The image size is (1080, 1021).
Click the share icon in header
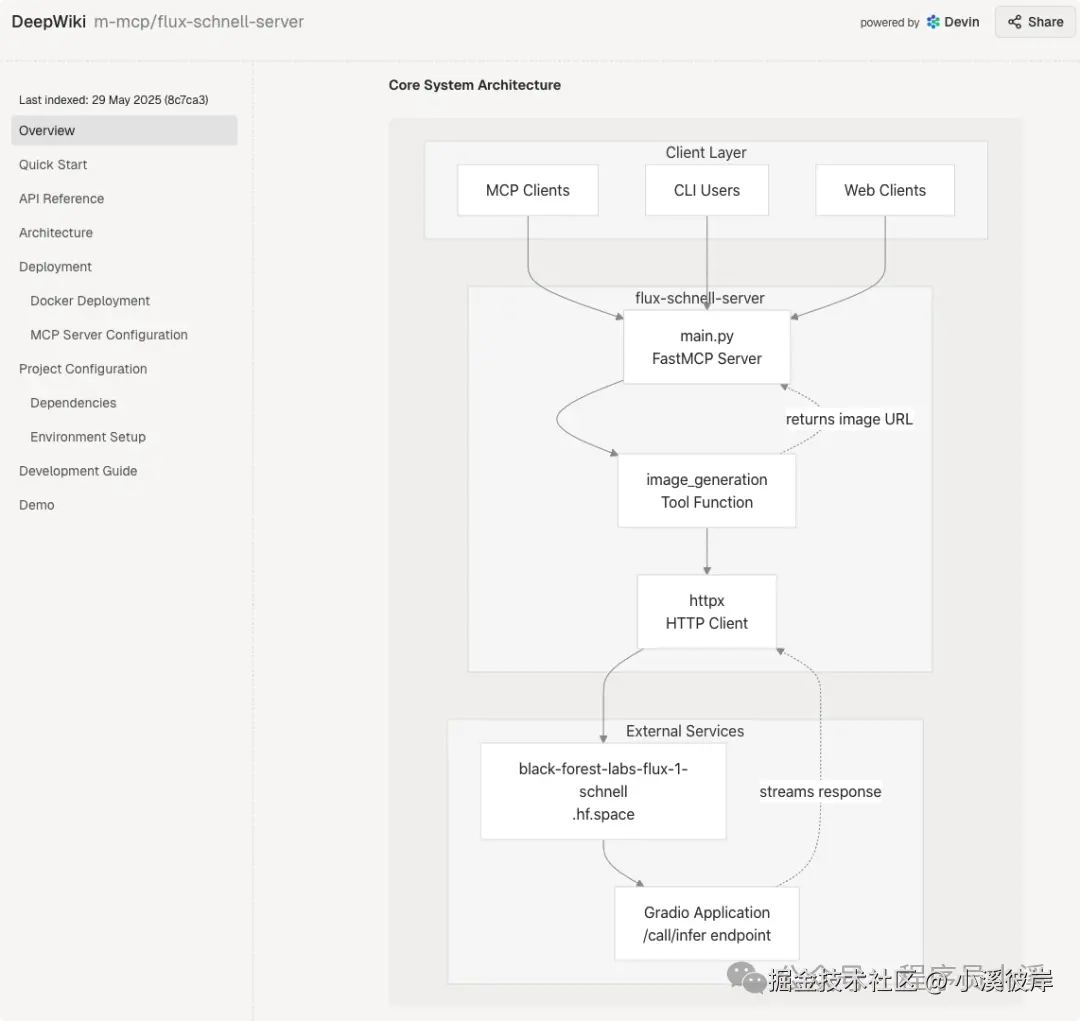tap(1015, 22)
